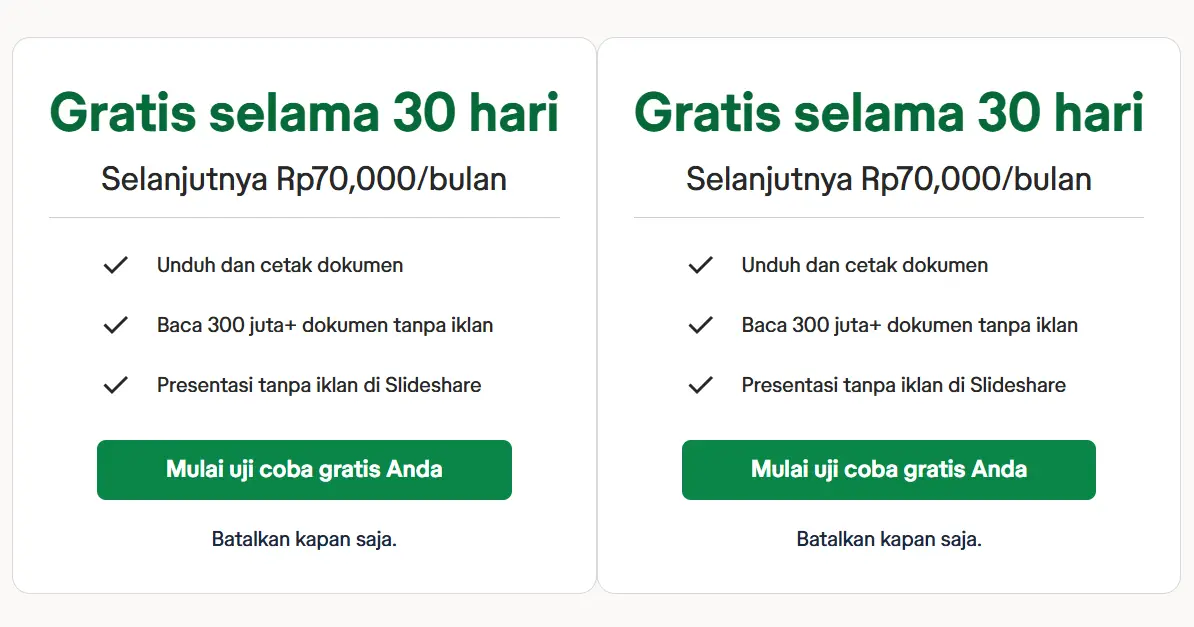Select "Presentasi tanpa iklan di Slideshare" in left card
The height and width of the screenshot is (627, 1194).
coord(319,385)
